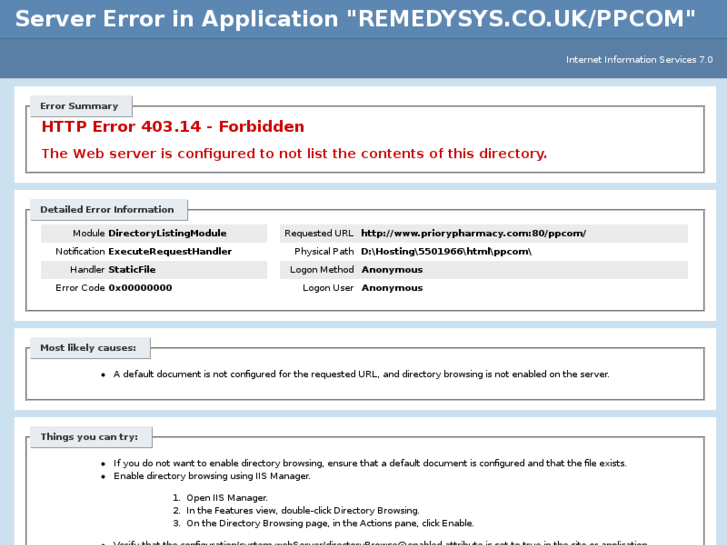Image resolution: width=727 pixels, height=545 pixels.
Task: Click the Detailed Error Information label
Action: [x=107, y=210]
